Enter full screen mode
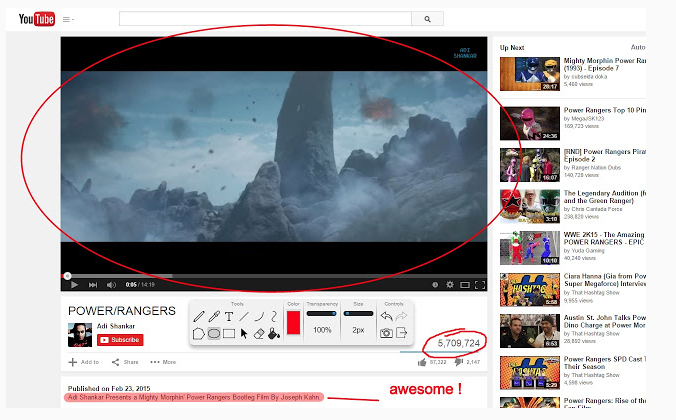The height and width of the screenshot is (420, 676). (480, 285)
